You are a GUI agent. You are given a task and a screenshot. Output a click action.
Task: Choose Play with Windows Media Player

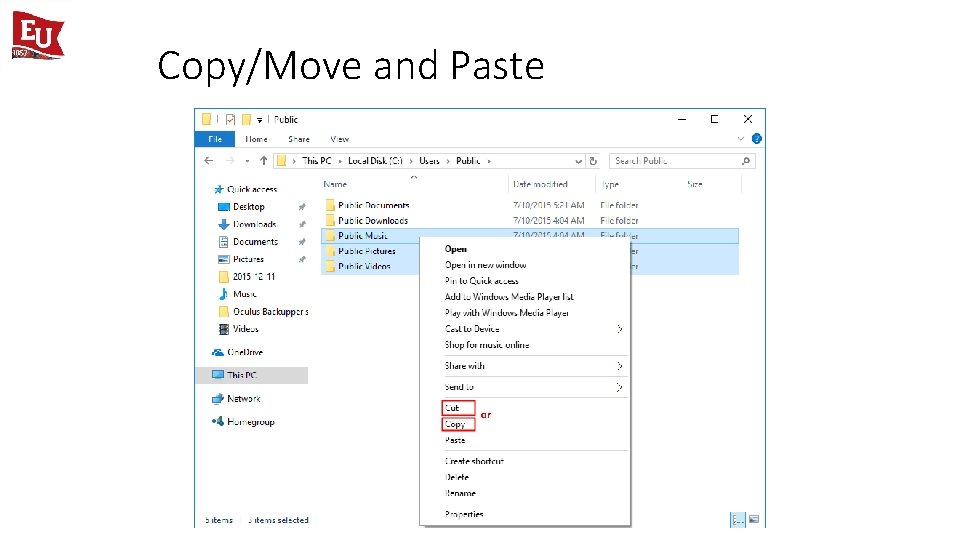pyautogui.click(x=506, y=312)
